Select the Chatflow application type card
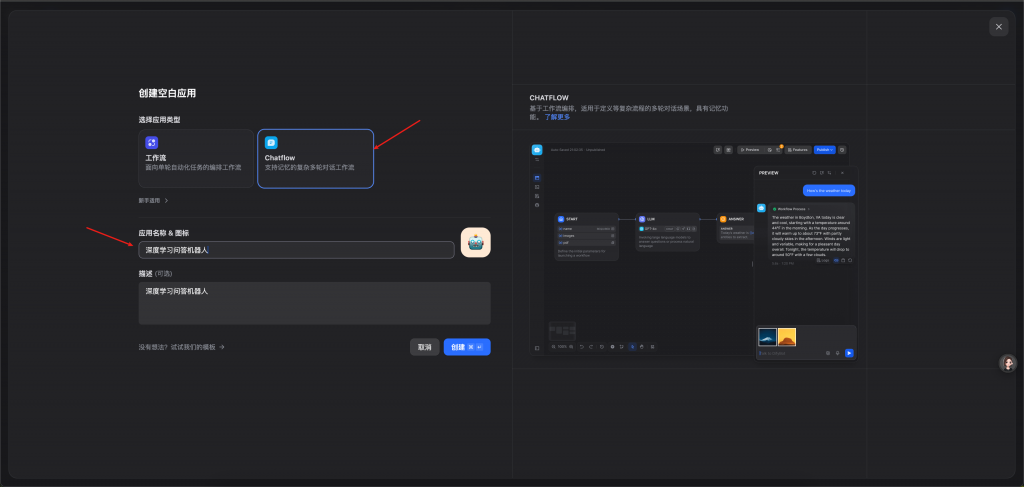This screenshot has height=487, width=1024. (315, 158)
